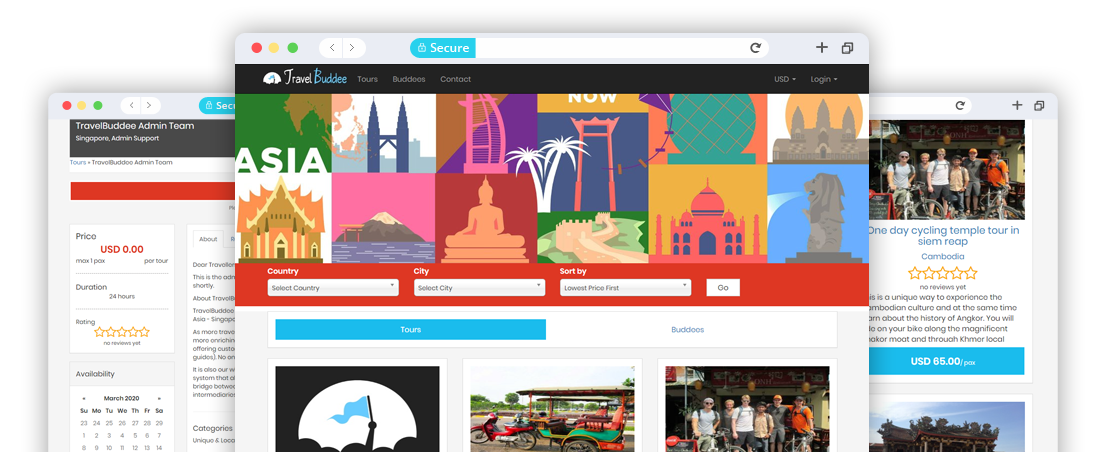Open Buddees in the top navigation bar
Viewport: 1104px width, 452px height.
pos(409,80)
